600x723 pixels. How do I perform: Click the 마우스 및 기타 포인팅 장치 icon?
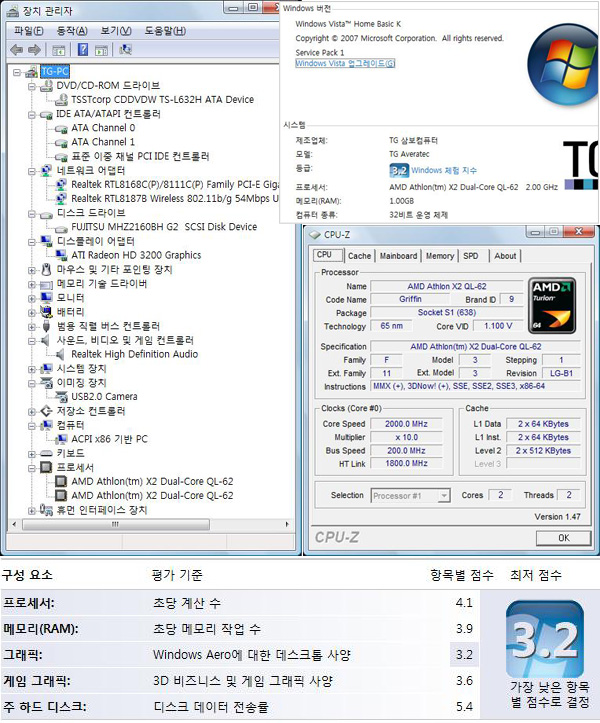point(46,269)
